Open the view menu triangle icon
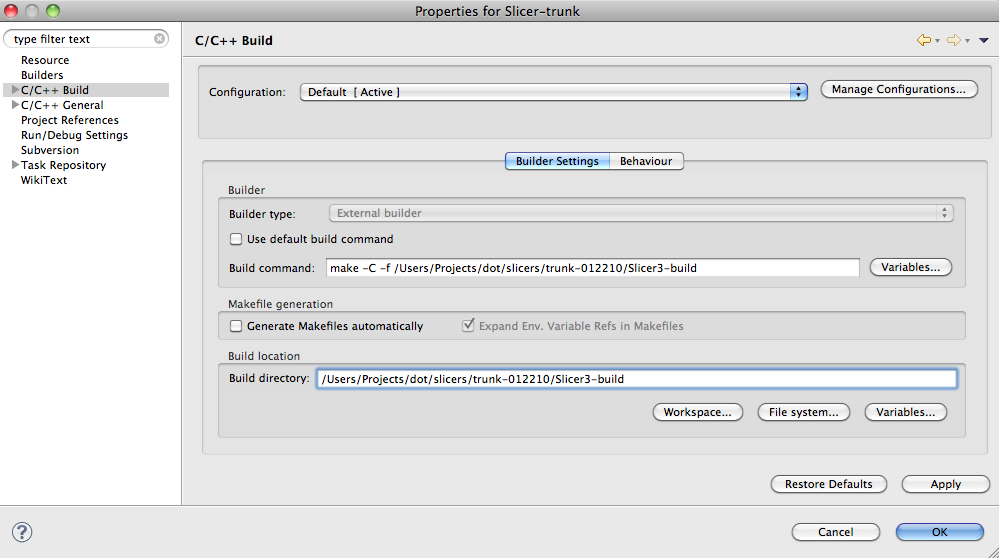This screenshot has height=558, width=999. 983,41
